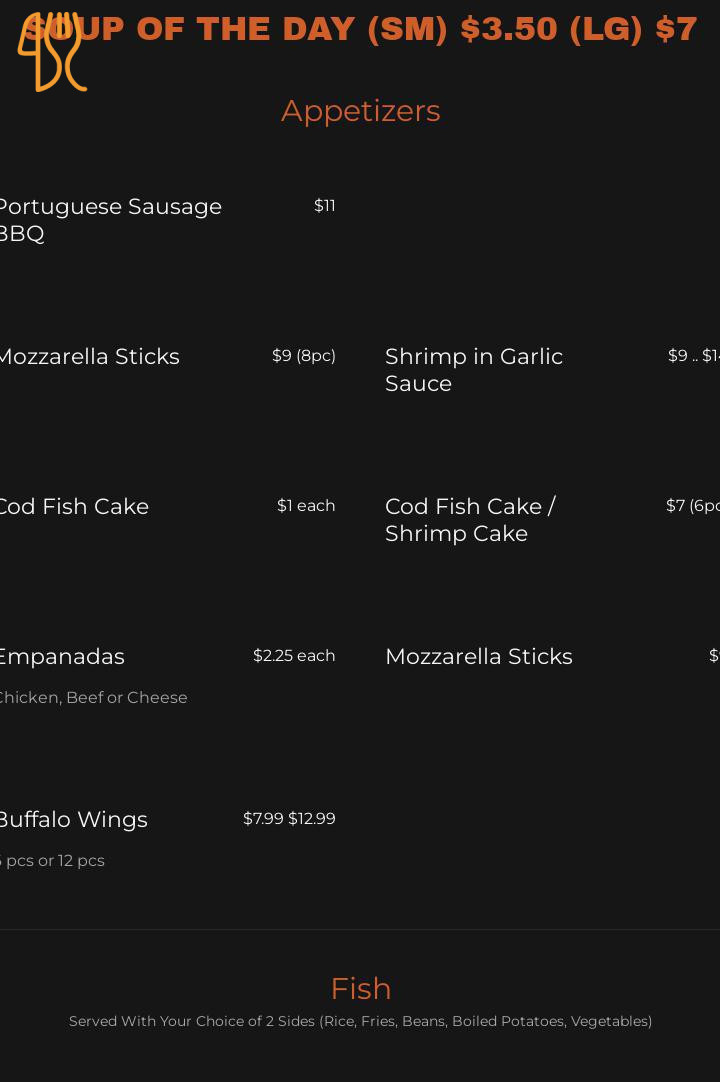This screenshot has width=720, height=1082.
Task: Select the Appetizers section heading
Action: 360,111
